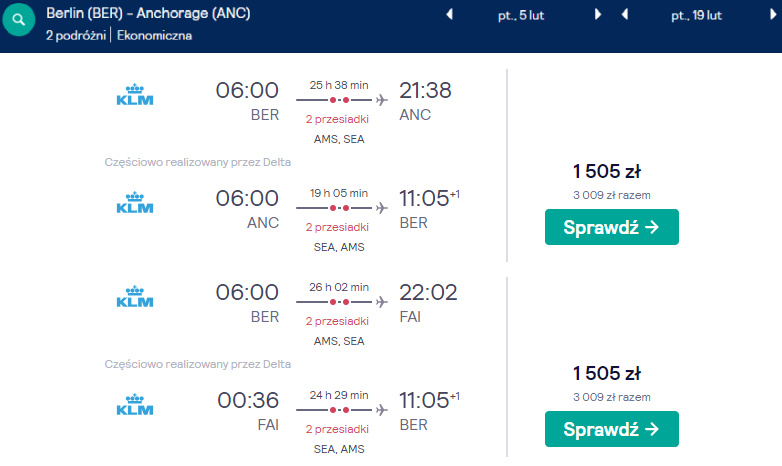Select the pt., 19 lut return date
Screen dimensions: 782x466
(x=696, y=15)
